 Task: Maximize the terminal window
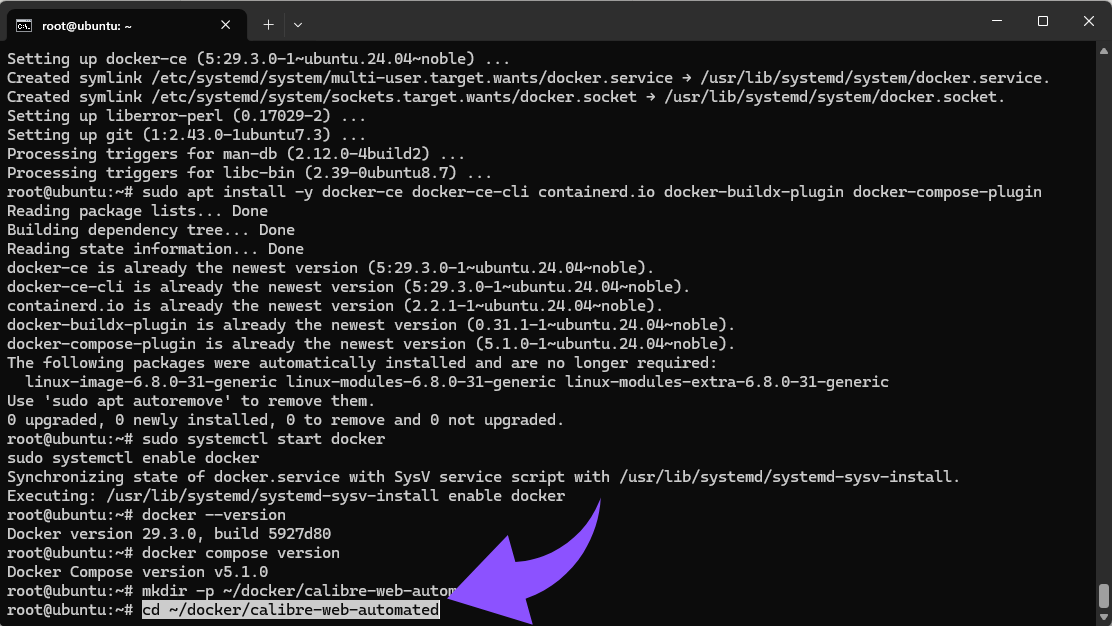pyautogui.click(x=1042, y=21)
